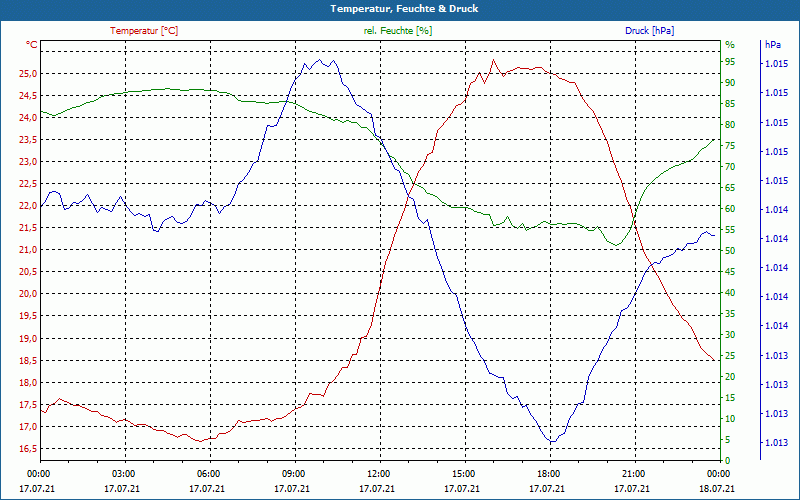The height and width of the screenshot is (500, 800).
Task: Click the 95 humidity axis value
Action: 730,62
